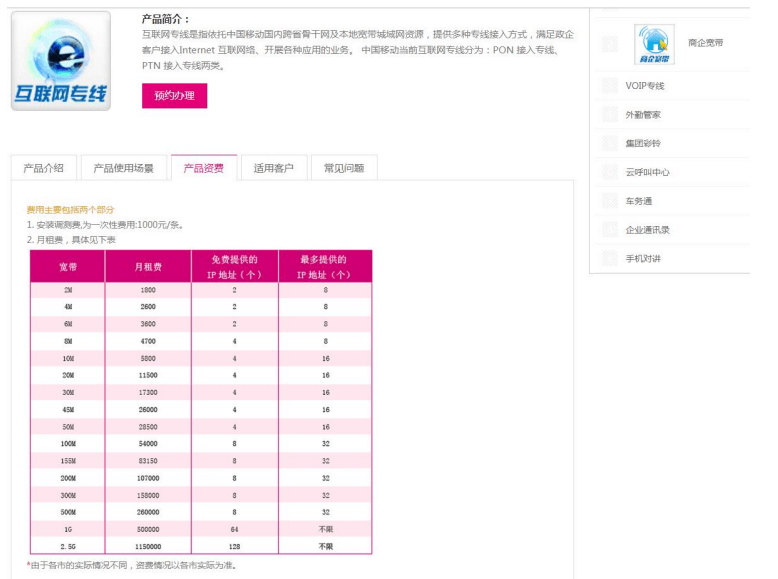Click the 158000 monthly fee cell
This screenshot has width=778, height=579.
[148, 495]
